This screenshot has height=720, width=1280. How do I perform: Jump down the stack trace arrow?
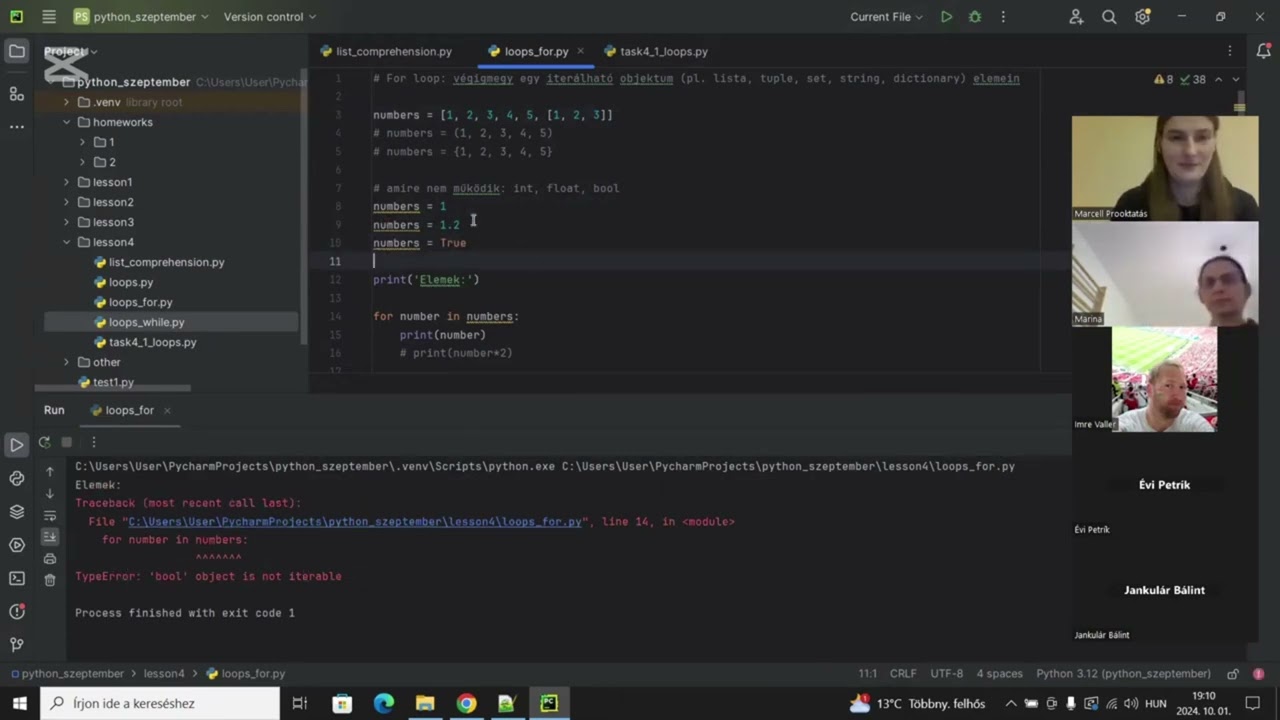pyautogui.click(x=50, y=494)
